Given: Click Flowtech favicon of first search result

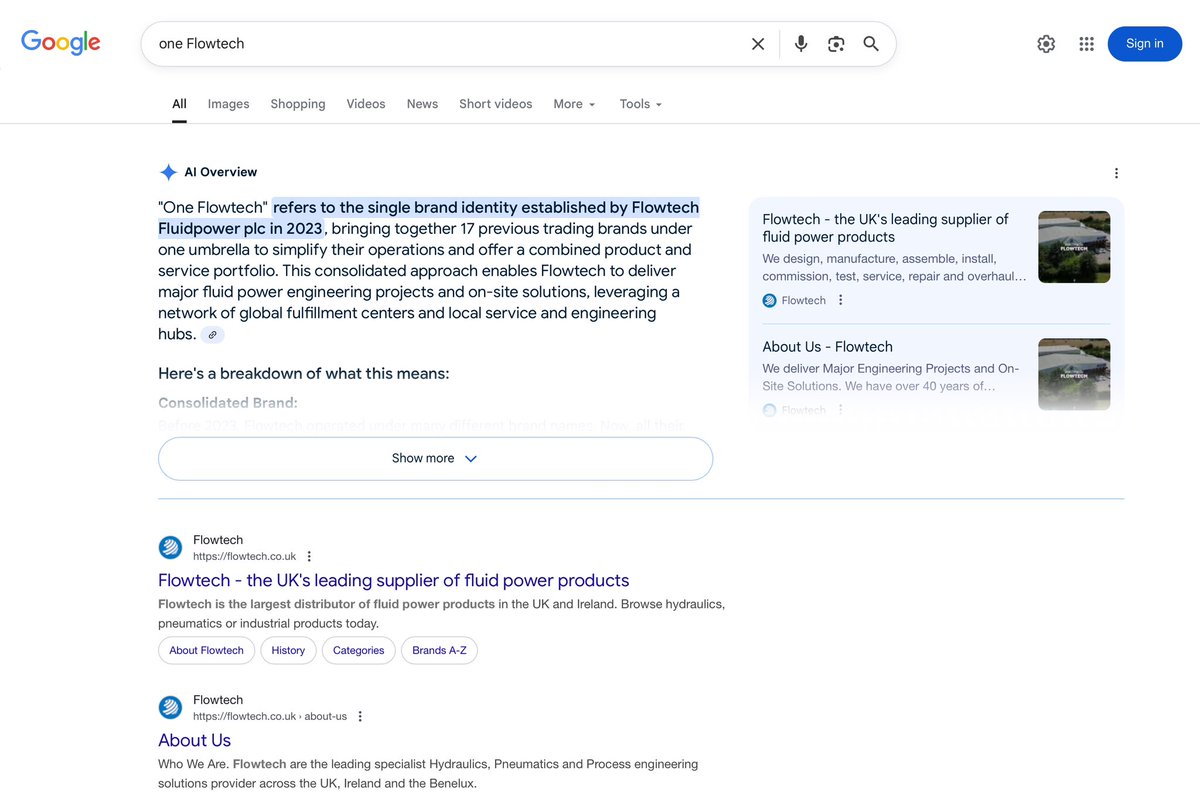Looking at the screenshot, I should (171, 547).
